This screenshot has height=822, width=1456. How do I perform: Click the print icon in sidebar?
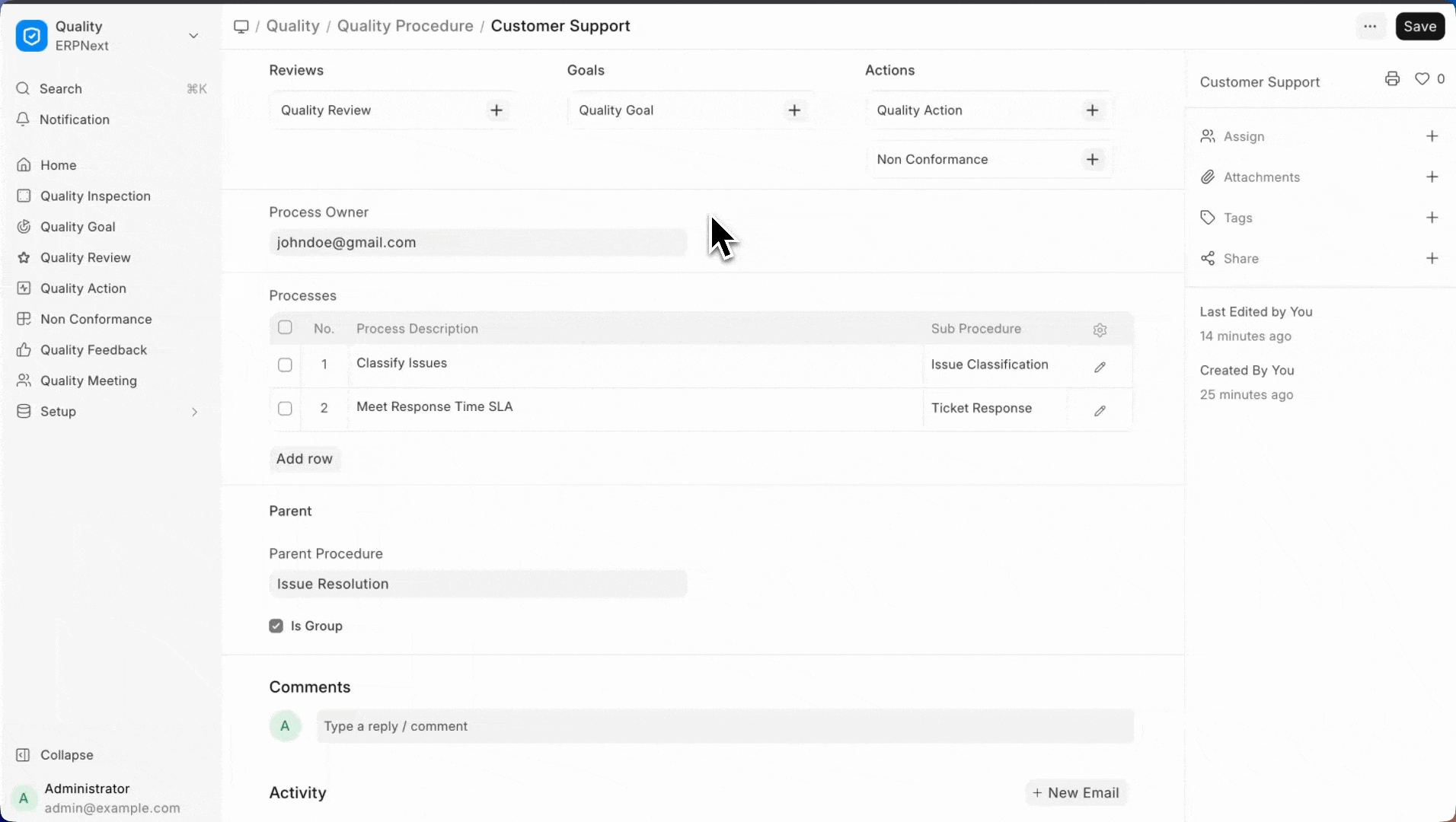(x=1392, y=79)
